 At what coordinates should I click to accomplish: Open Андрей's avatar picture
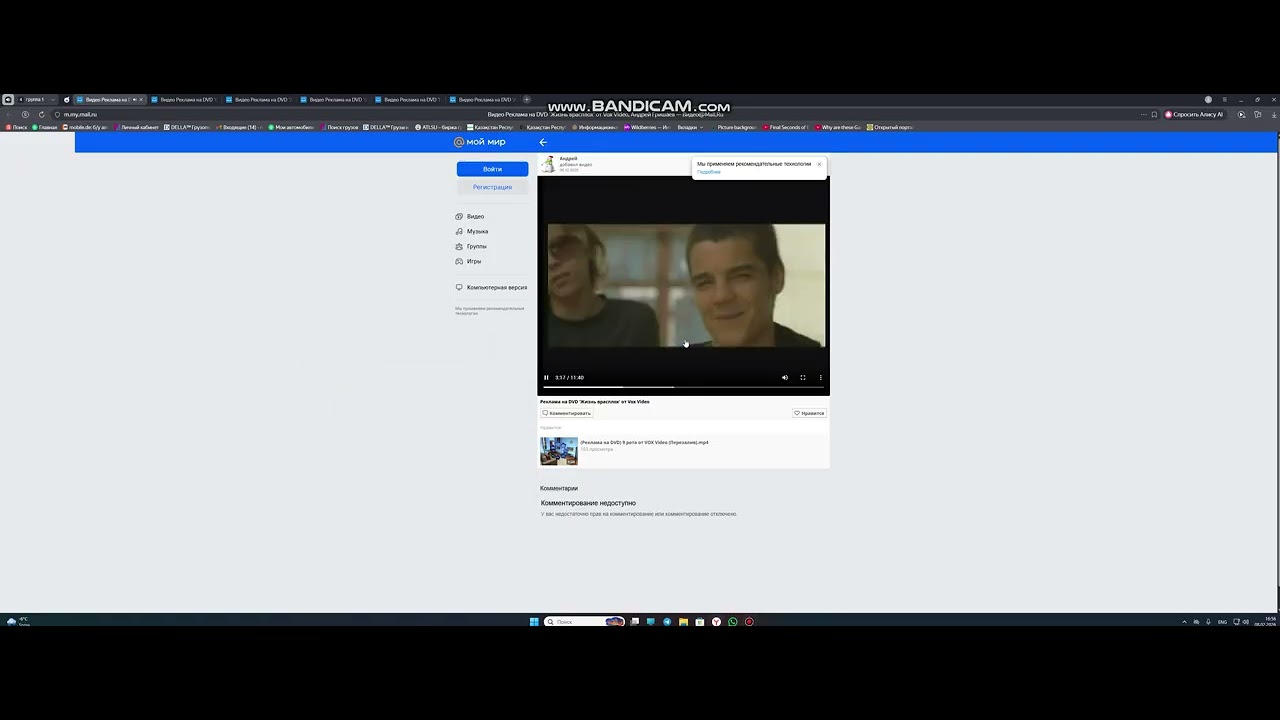[548, 165]
